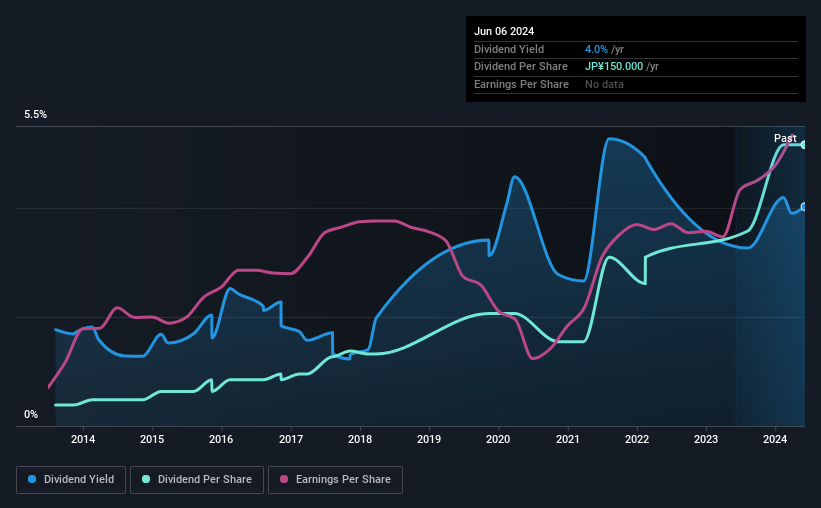Click the 2020 axis label

[498, 439]
